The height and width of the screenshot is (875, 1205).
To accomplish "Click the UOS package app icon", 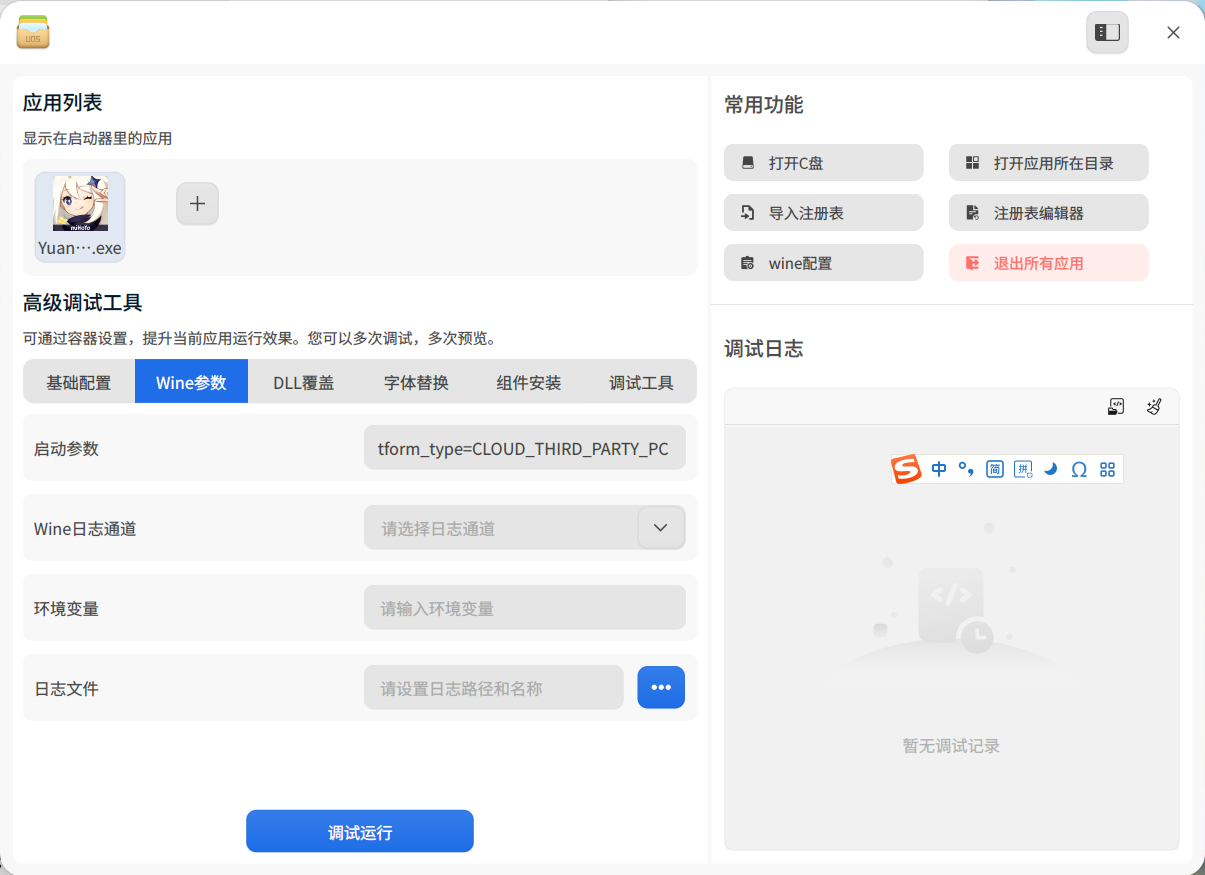I will coord(33,32).
